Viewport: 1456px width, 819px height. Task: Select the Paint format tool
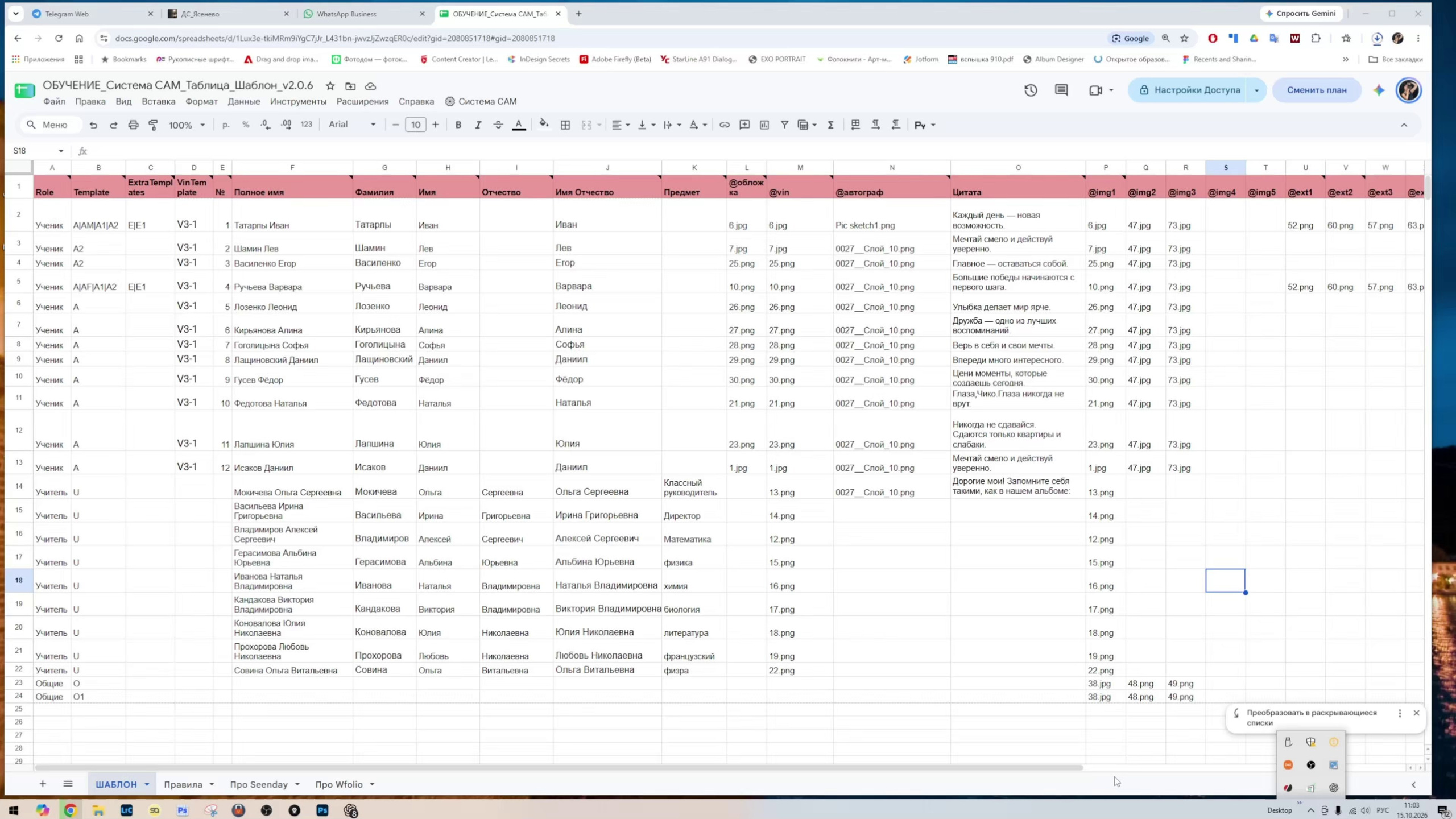(153, 125)
